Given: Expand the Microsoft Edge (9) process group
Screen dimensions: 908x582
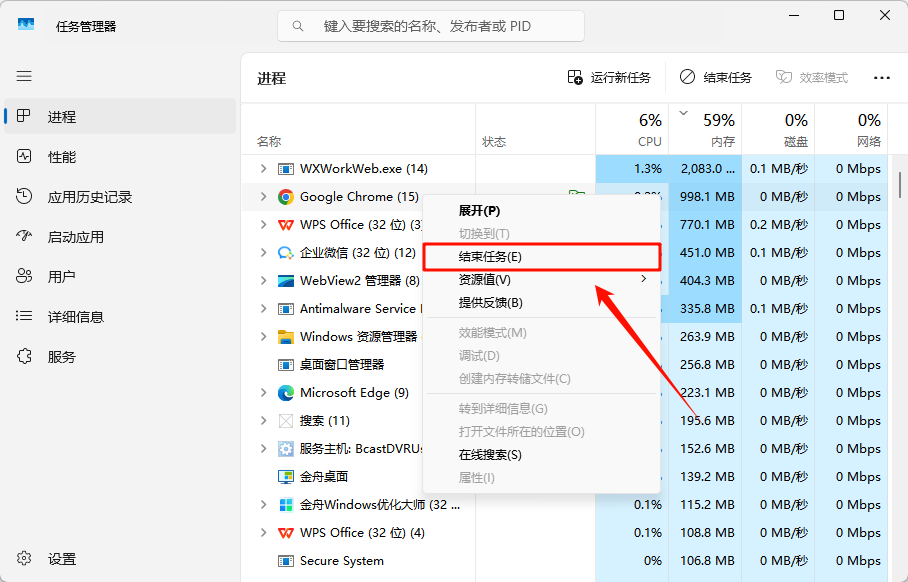Looking at the screenshot, I should click(x=263, y=393).
